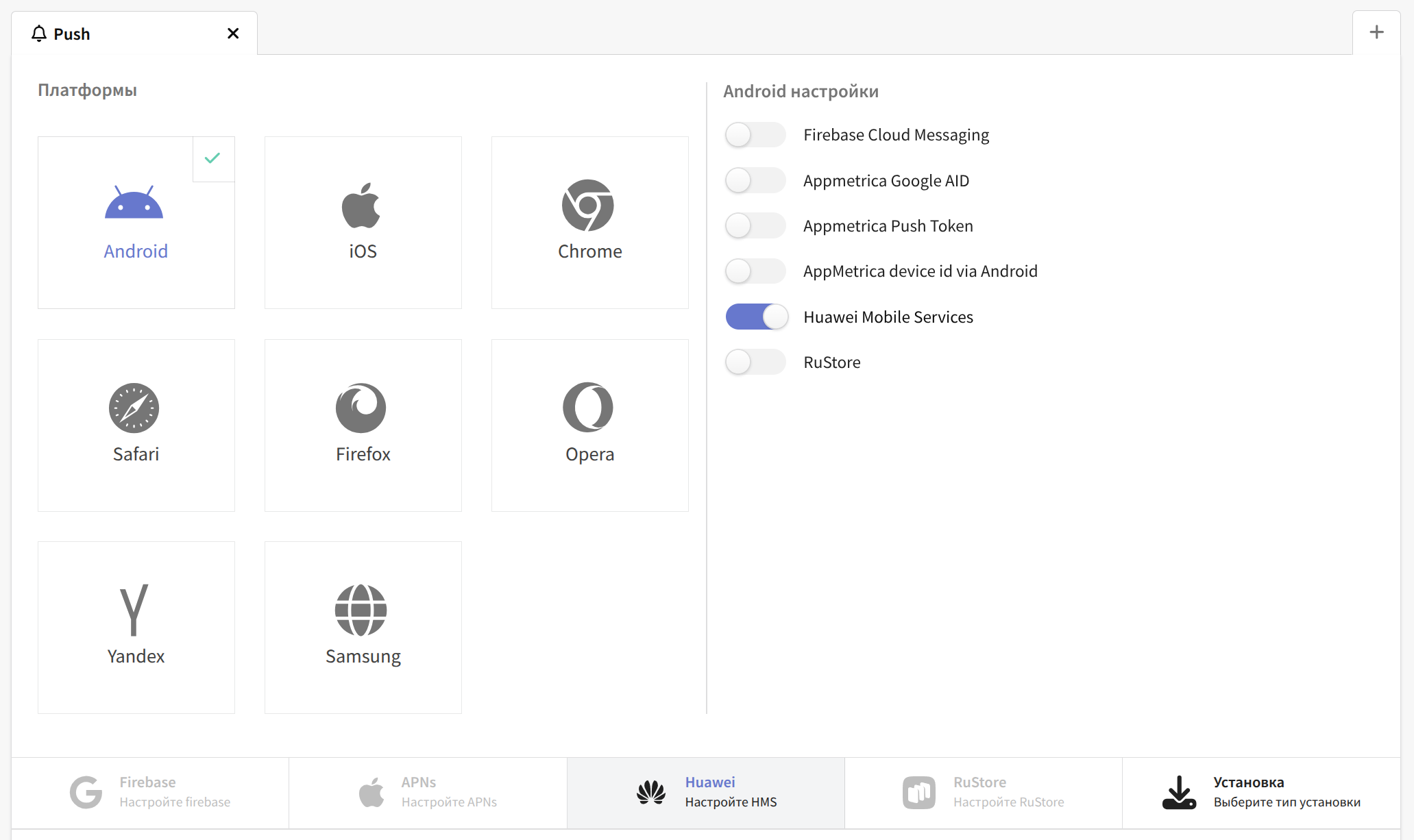Image resolution: width=1414 pixels, height=840 pixels.
Task: Disable the Huawei Mobile Services toggle
Action: (x=757, y=317)
